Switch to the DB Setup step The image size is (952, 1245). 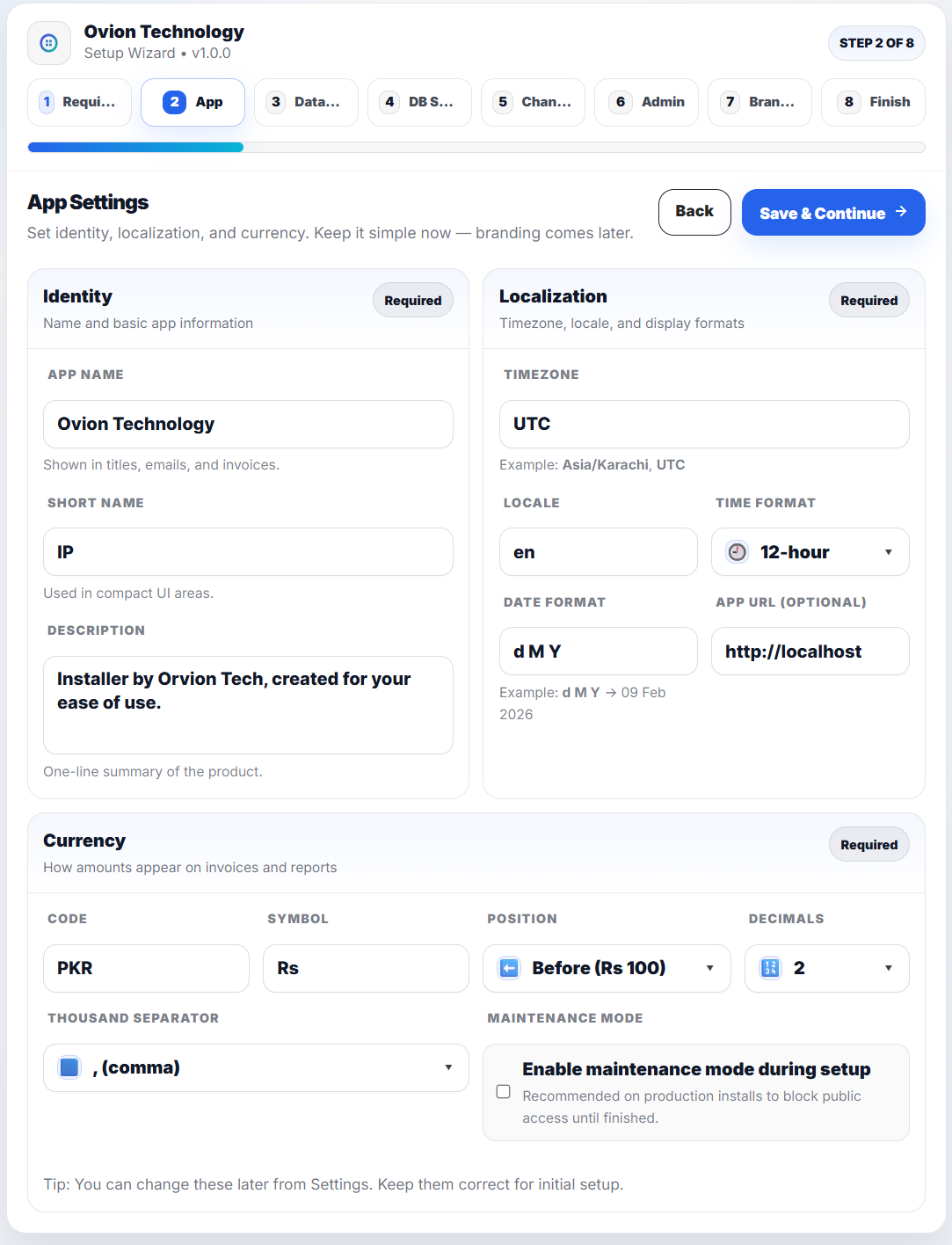pyautogui.click(x=419, y=102)
